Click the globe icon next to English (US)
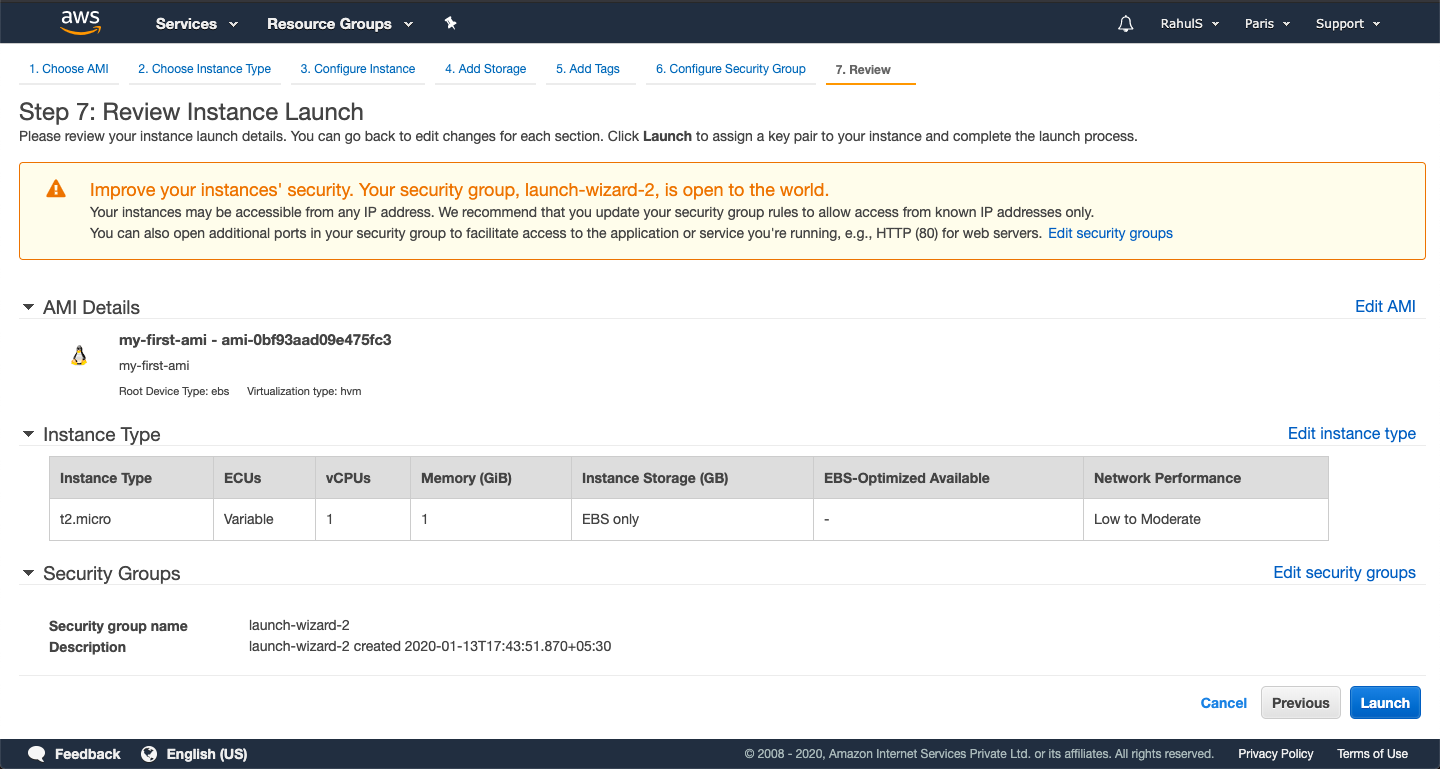This screenshot has width=1440, height=769. coord(148,753)
